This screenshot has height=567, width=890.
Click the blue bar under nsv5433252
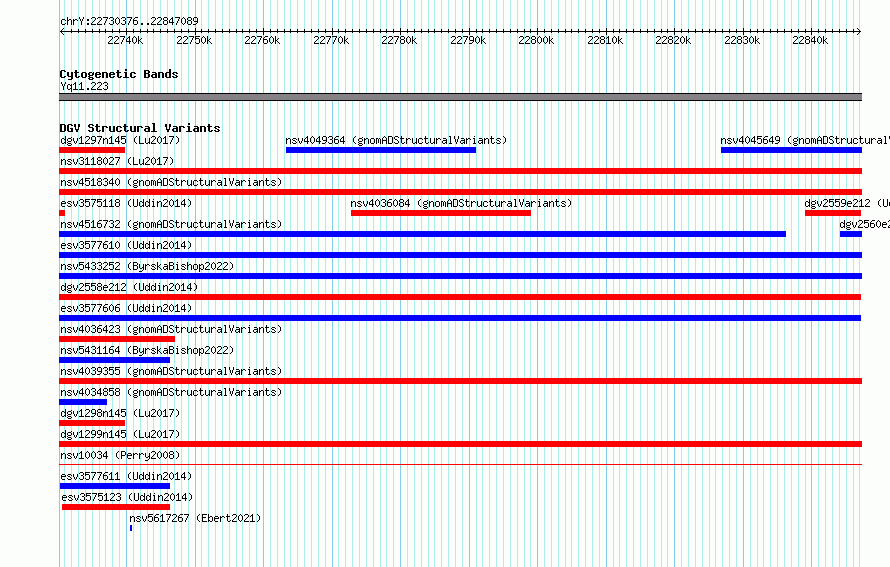(460, 276)
